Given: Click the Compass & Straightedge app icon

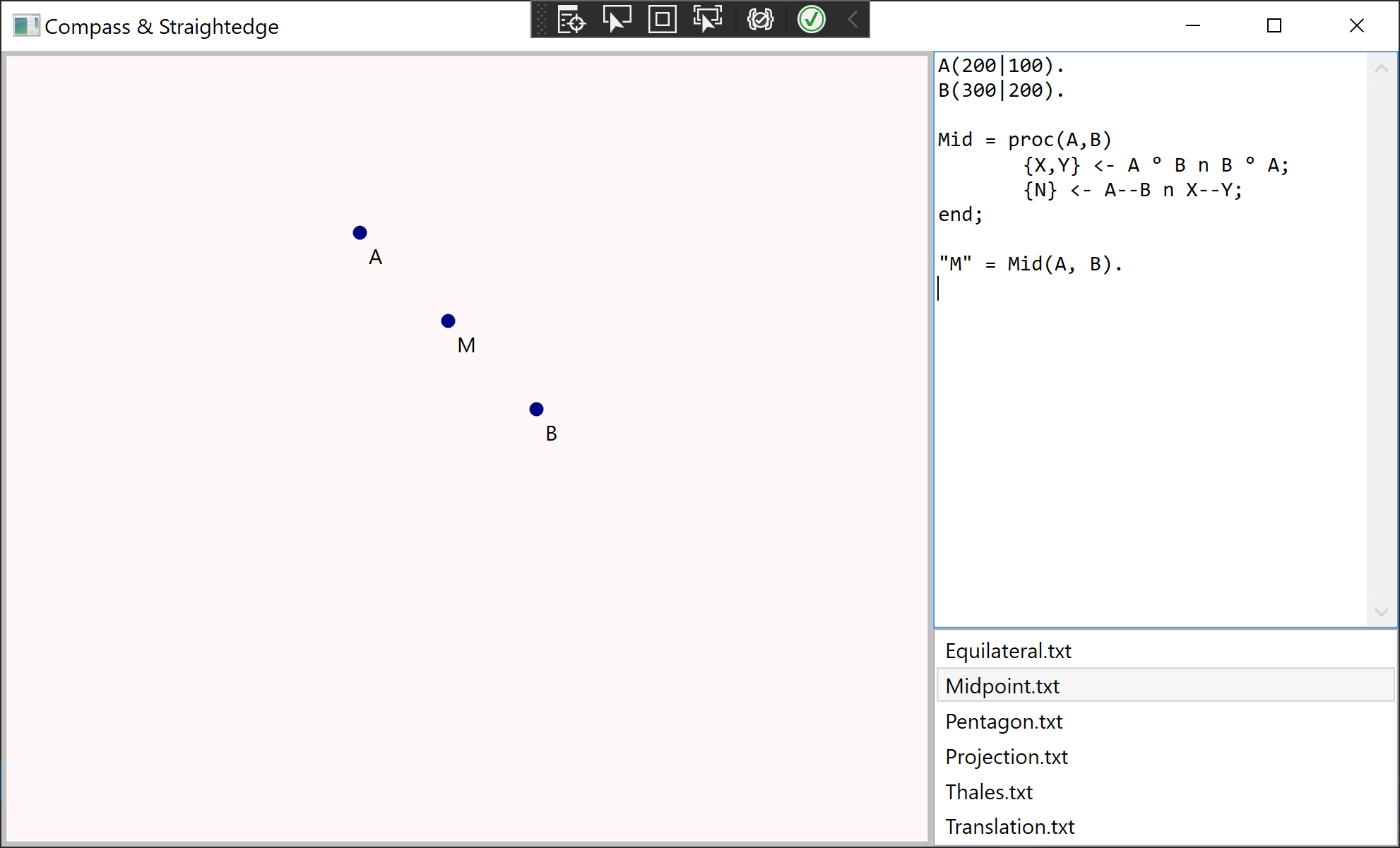Looking at the screenshot, I should (26, 26).
